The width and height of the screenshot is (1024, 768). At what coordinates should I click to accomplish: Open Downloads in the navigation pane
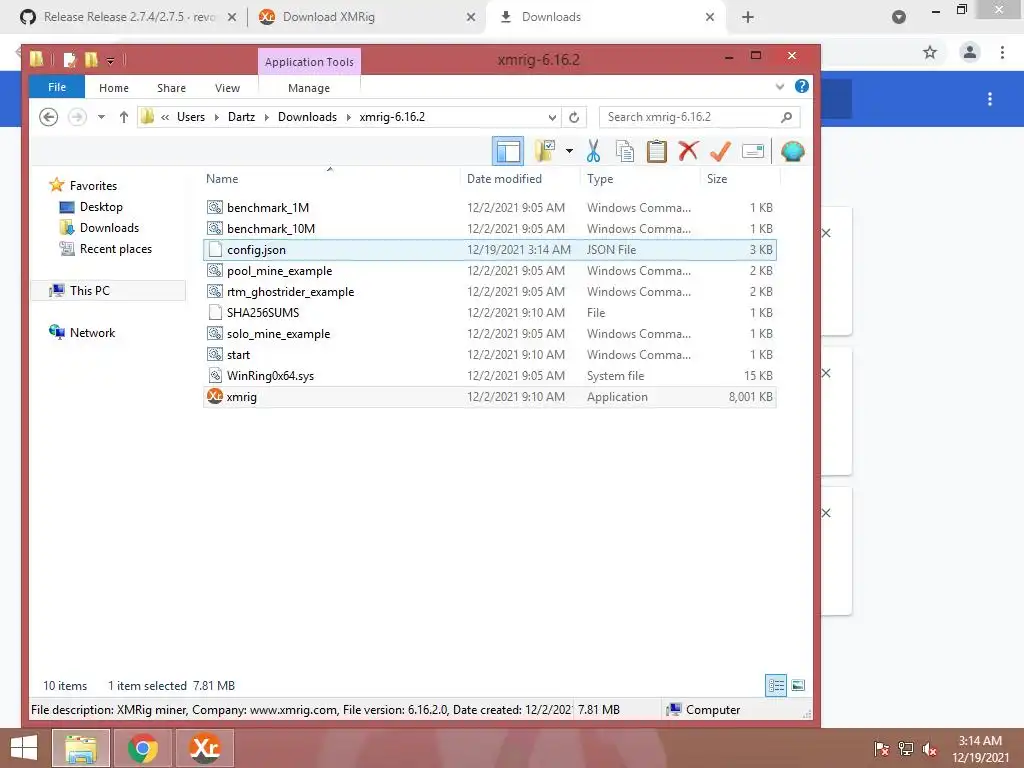pos(109,228)
